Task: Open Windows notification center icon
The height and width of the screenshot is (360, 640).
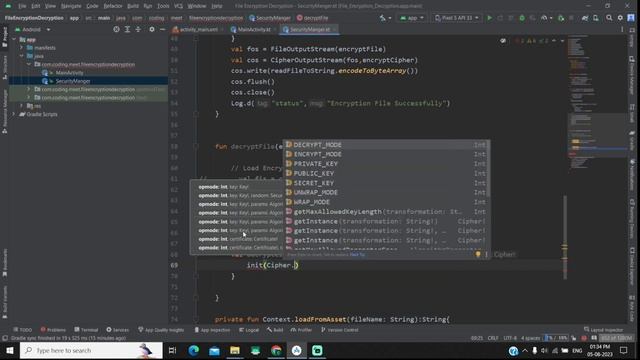Action: (x=623, y=350)
